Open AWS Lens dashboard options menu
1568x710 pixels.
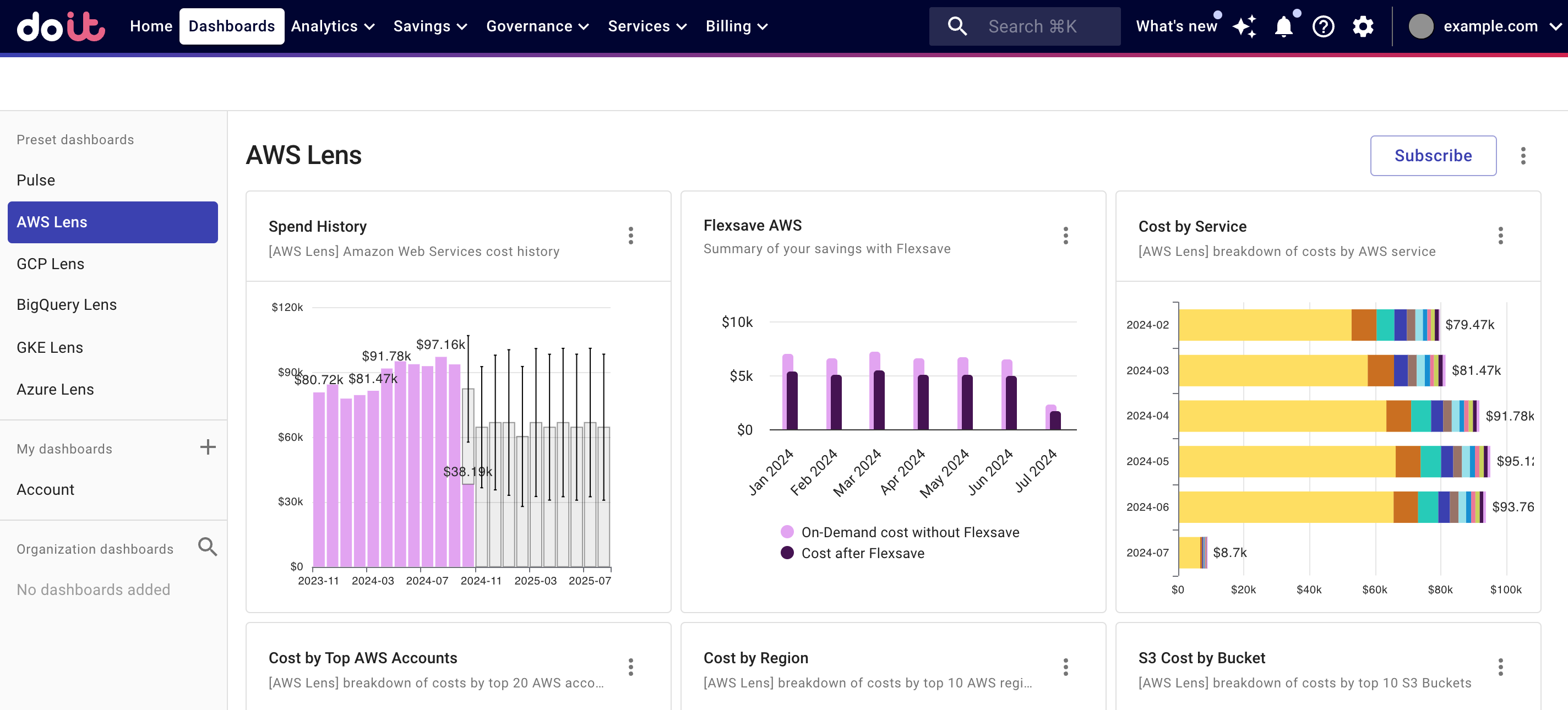1523,156
